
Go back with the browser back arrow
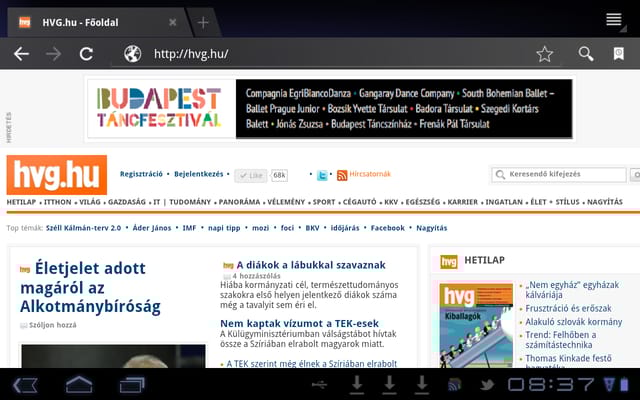point(21,54)
